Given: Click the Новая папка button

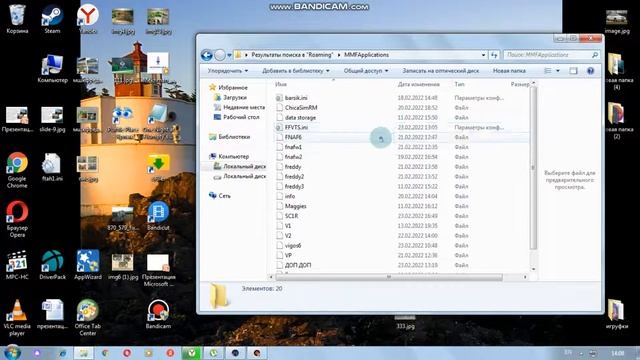Looking at the screenshot, I should tap(509, 71).
